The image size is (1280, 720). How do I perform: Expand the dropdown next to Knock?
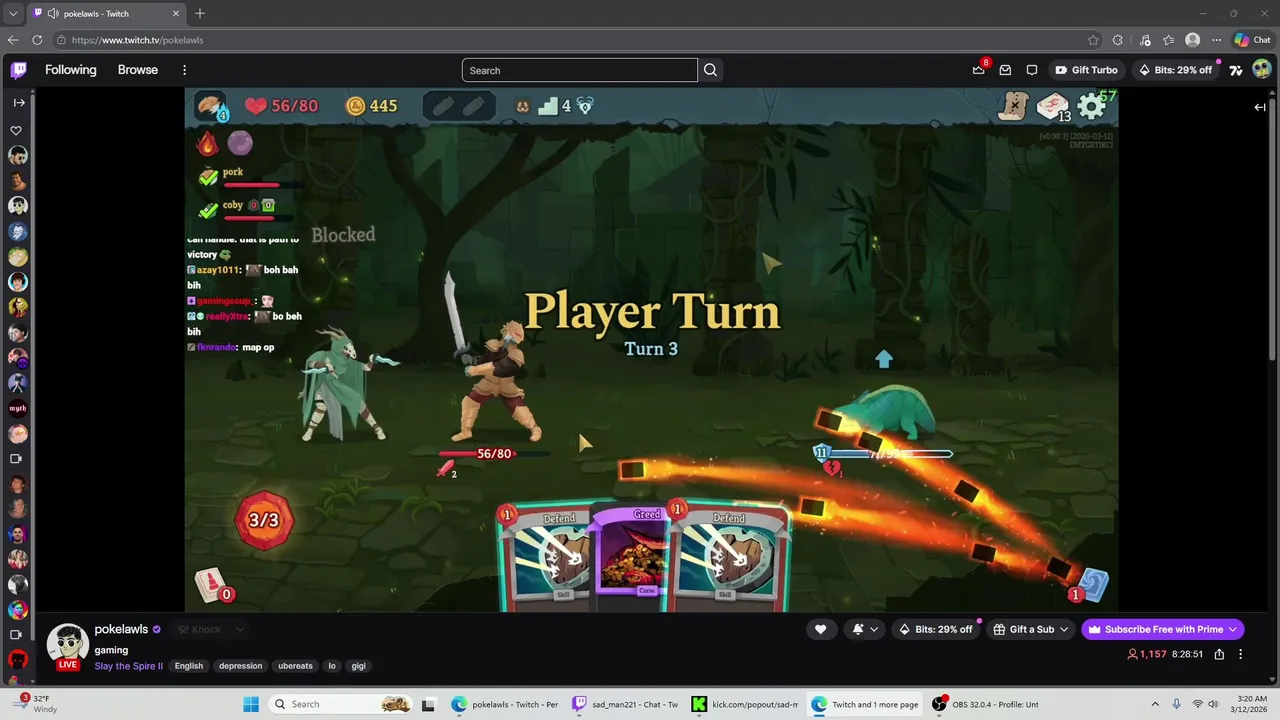[x=240, y=629]
